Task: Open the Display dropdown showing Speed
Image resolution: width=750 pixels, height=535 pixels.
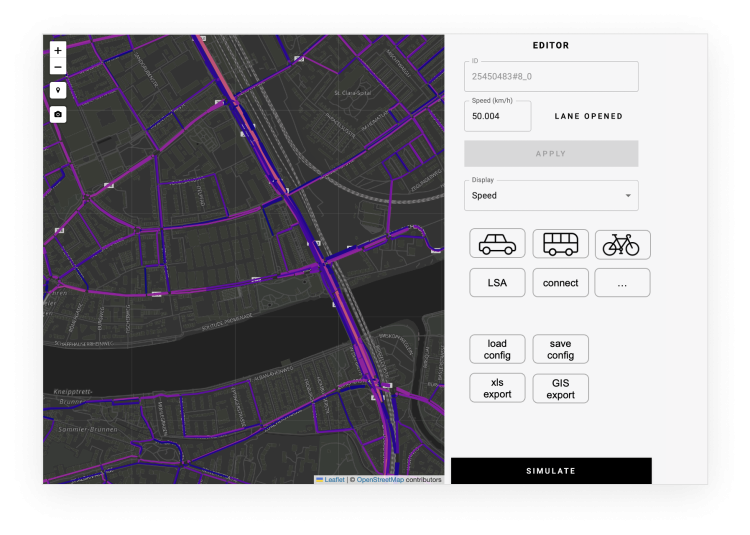Action: (x=551, y=195)
